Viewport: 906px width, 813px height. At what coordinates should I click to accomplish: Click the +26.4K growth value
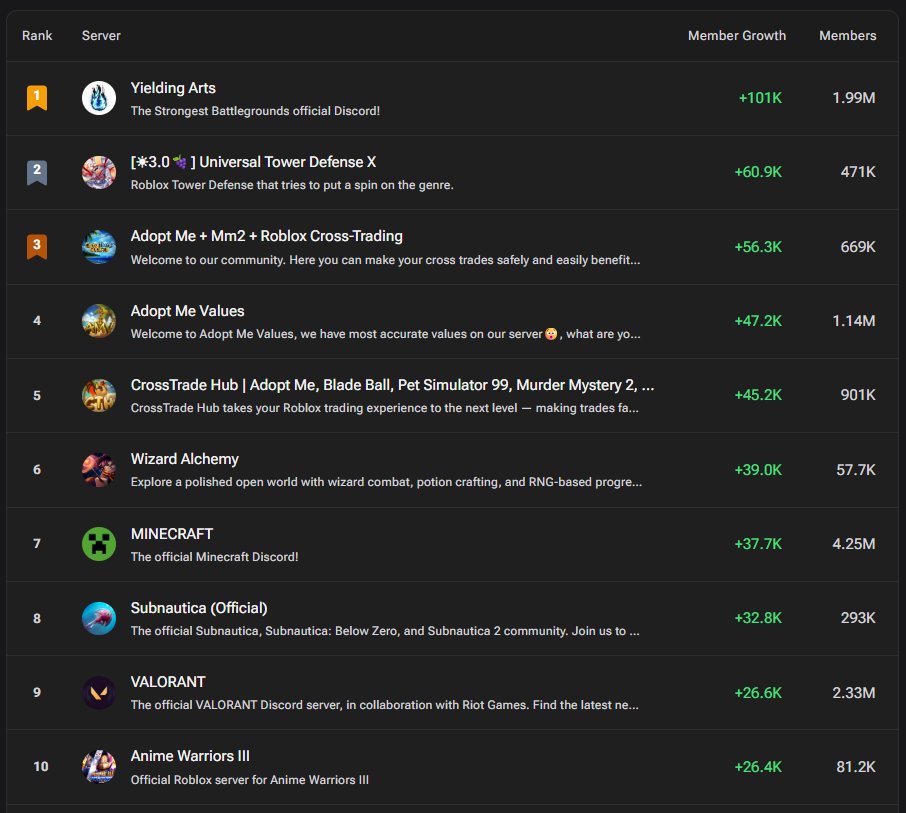pyautogui.click(x=758, y=767)
